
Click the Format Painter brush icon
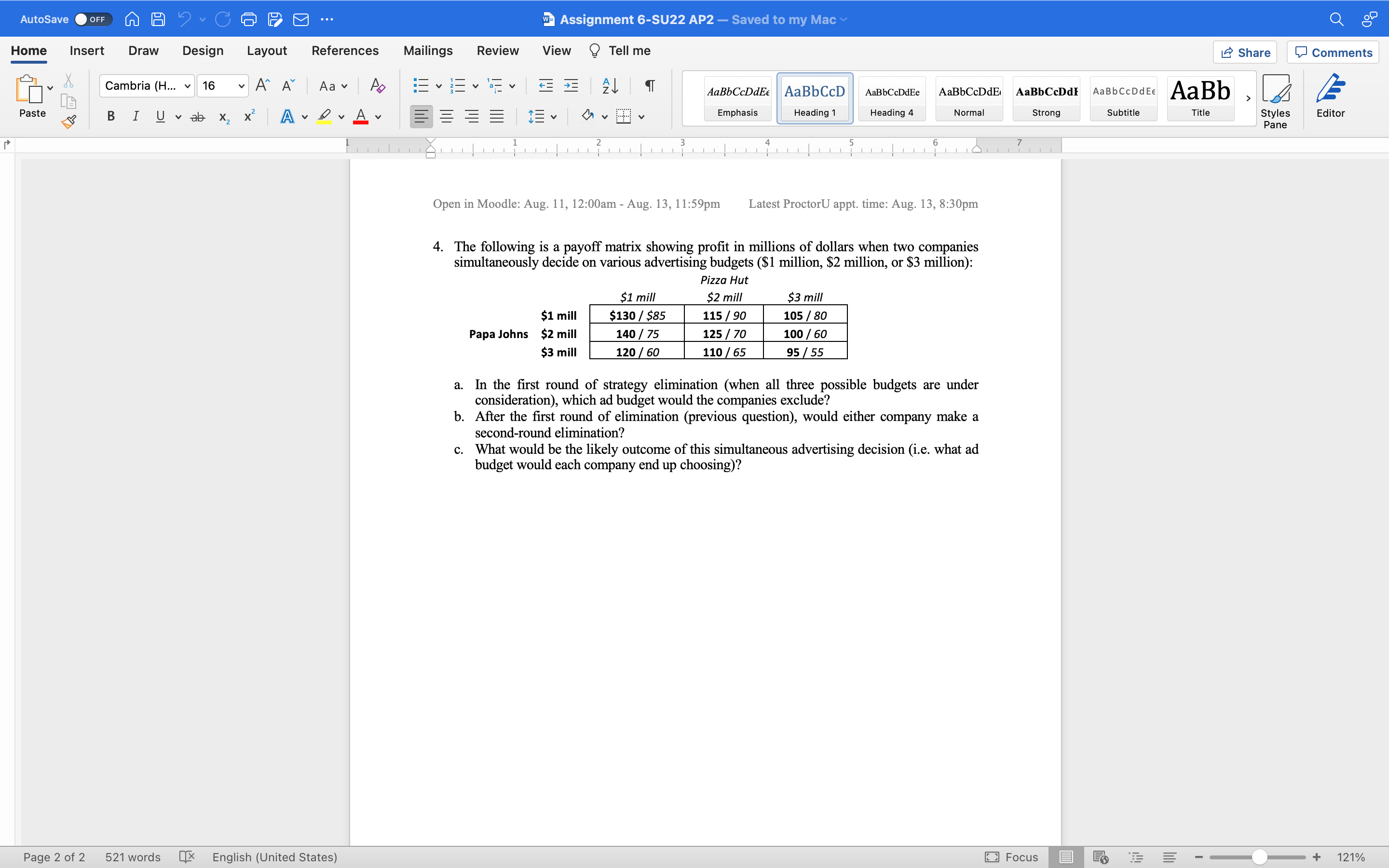coord(69,121)
